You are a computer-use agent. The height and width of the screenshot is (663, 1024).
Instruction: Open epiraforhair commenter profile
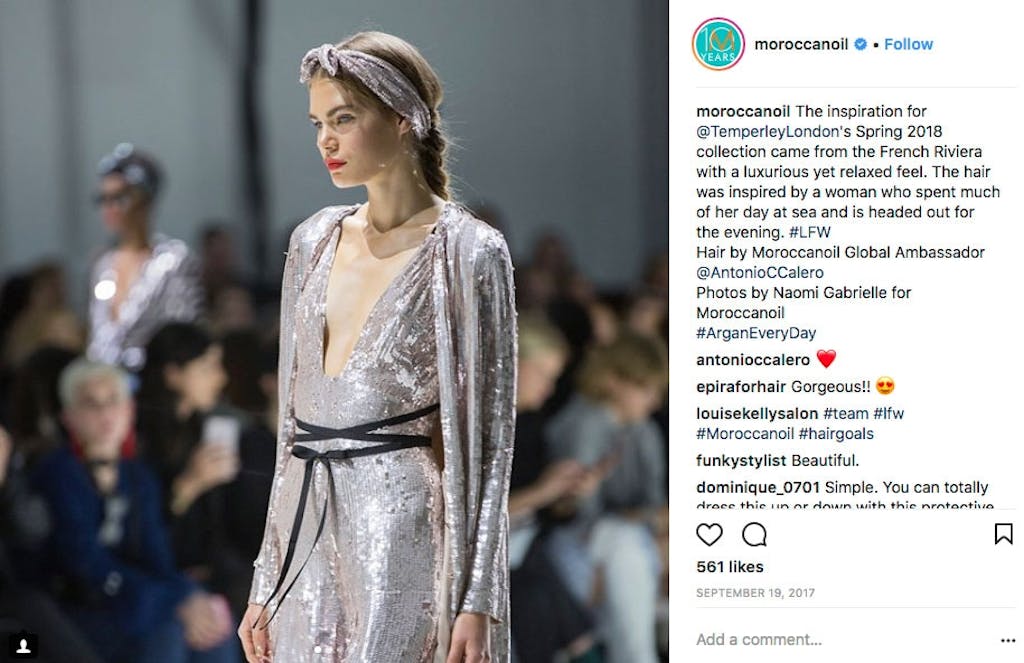(x=741, y=387)
